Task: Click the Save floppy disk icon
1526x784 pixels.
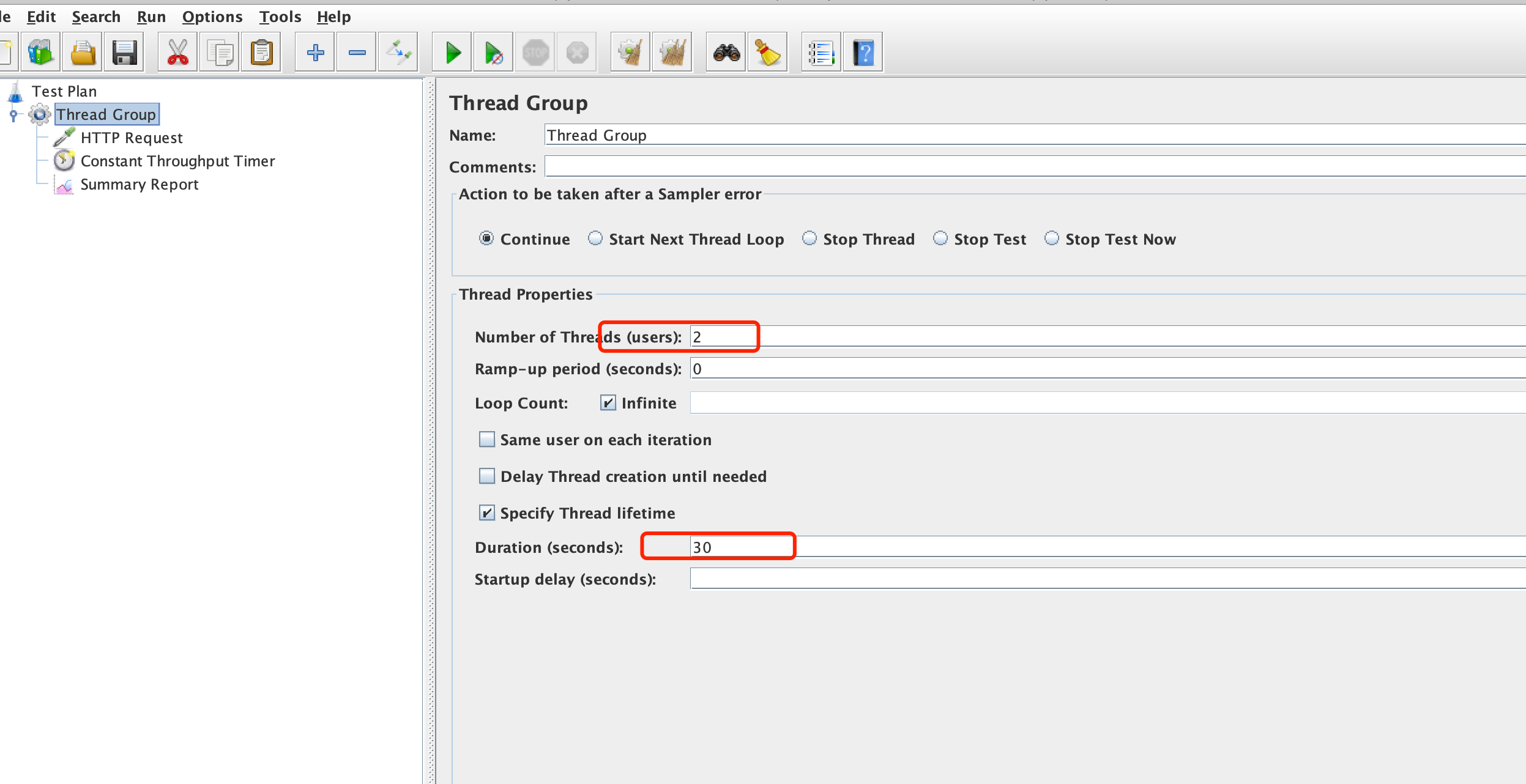Action: (124, 53)
